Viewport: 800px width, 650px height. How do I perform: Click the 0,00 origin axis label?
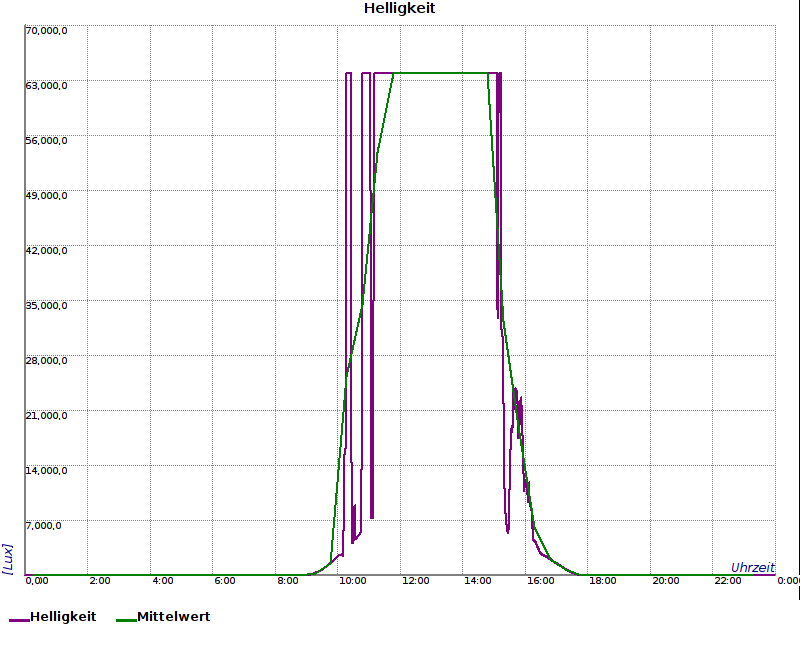click(37, 581)
